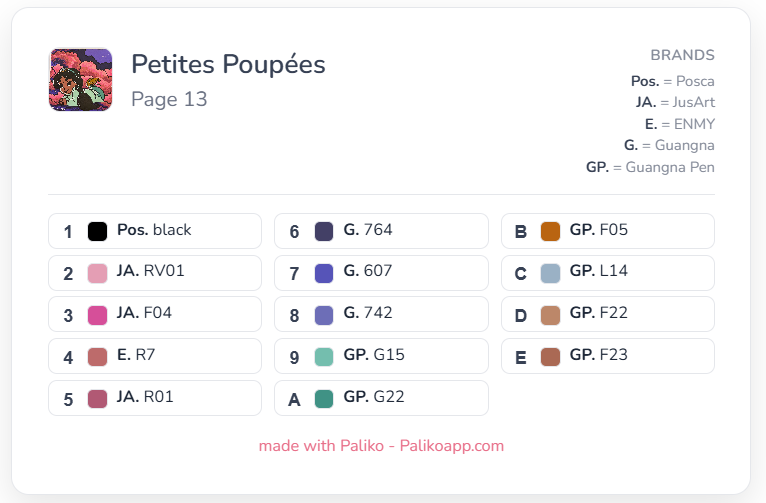Select the GP. F05 orange swatch
This screenshot has width=766, height=503.
click(550, 231)
